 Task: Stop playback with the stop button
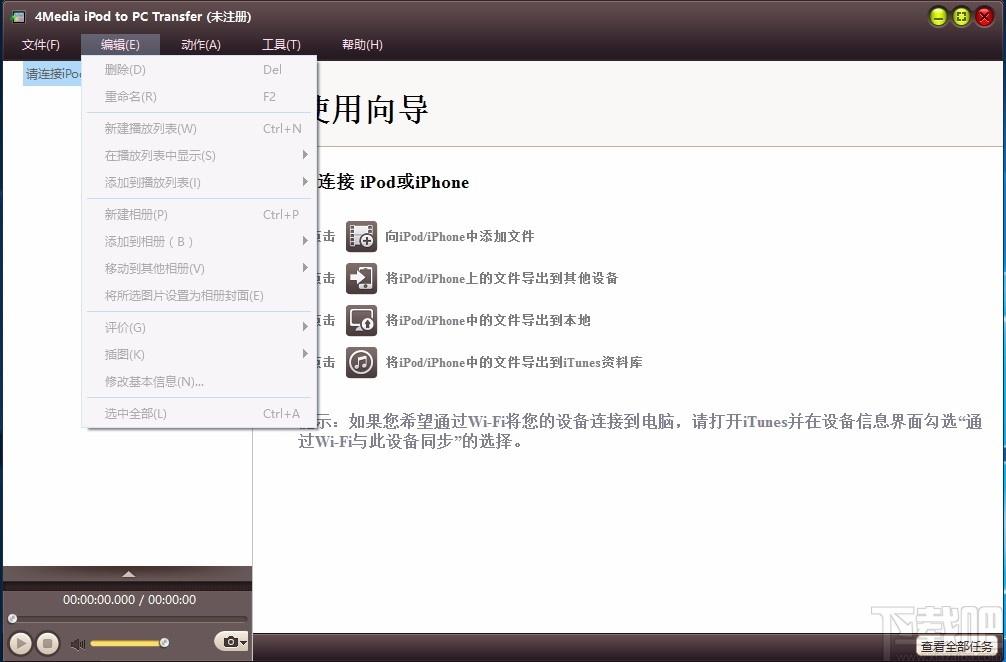47,643
